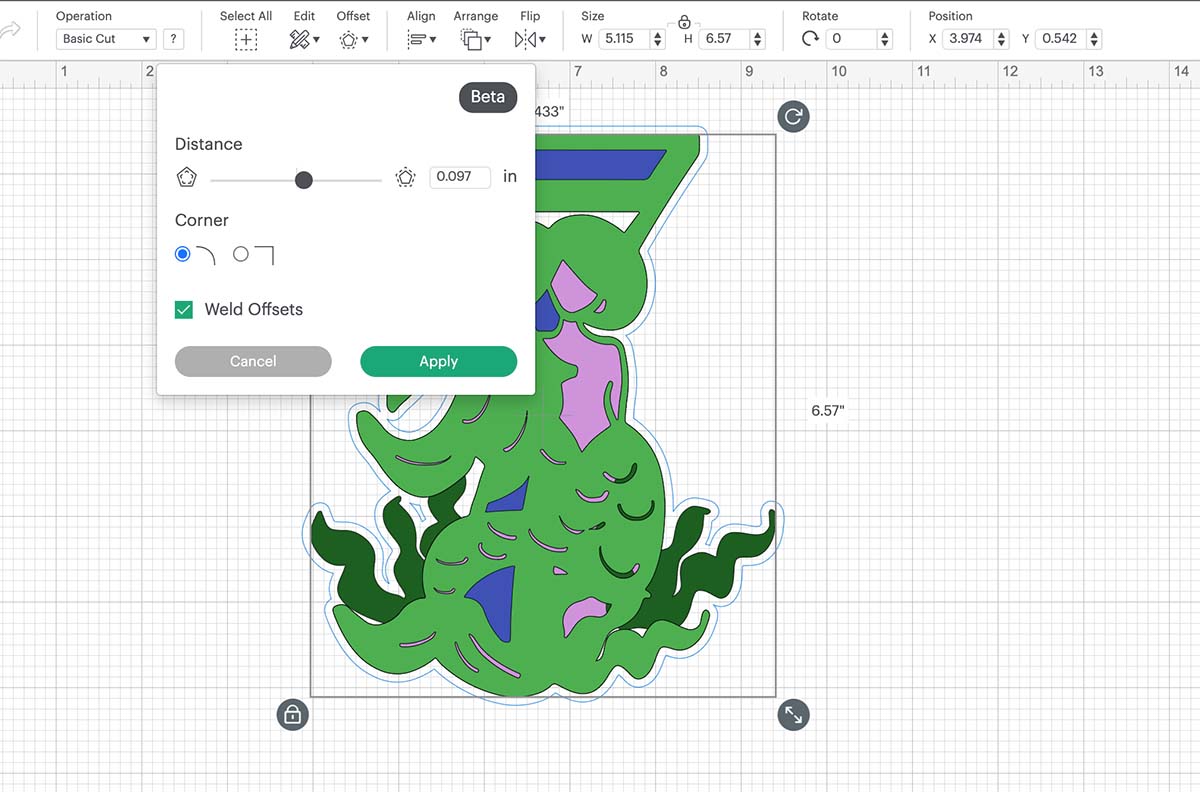The height and width of the screenshot is (792, 1200).
Task: Click the Rotate angle input field
Action: click(x=851, y=39)
